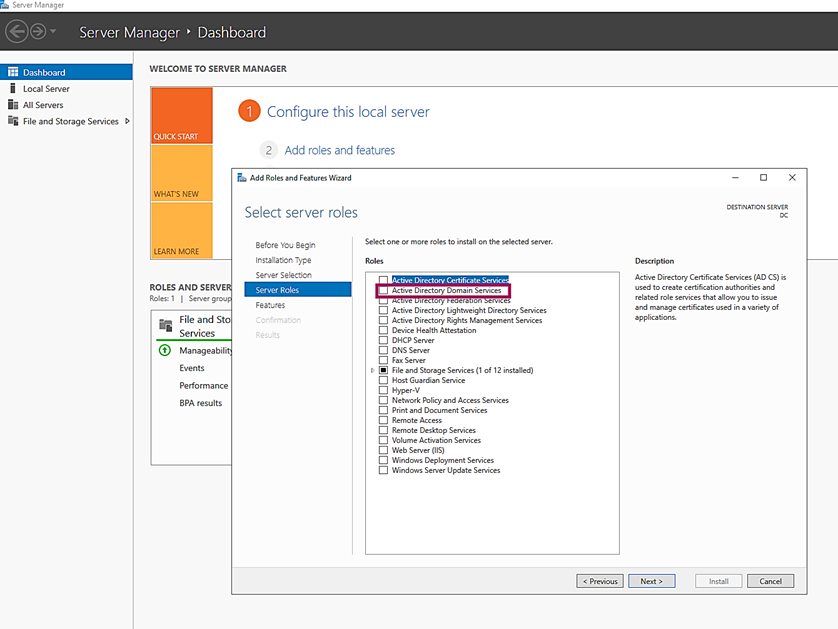Expand the File and Storage Services role
Viewport: 838px width, 629px height.
click(x=372, y=371)
